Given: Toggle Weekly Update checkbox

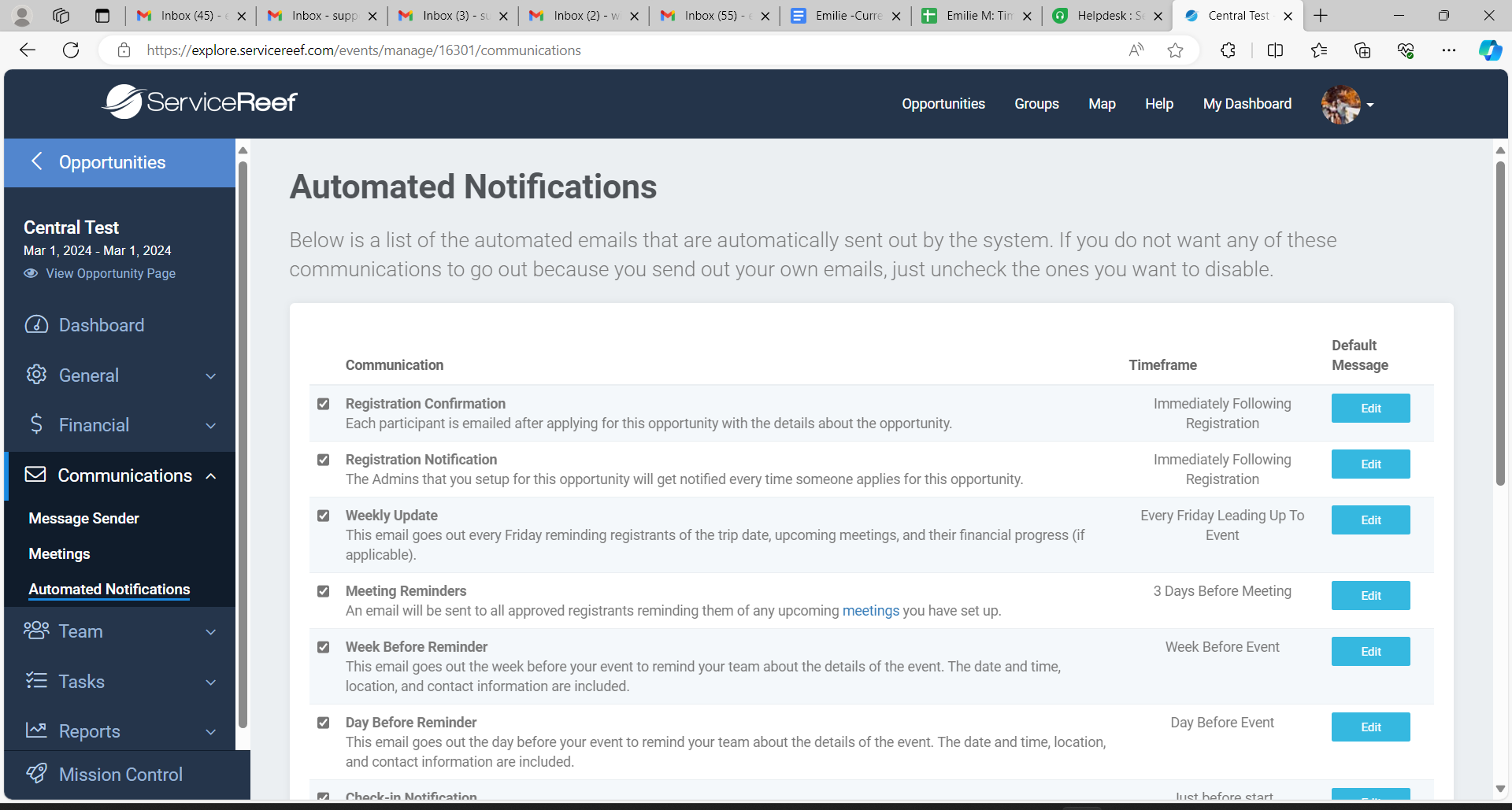Looking at the screenshot, I should click(x=323, y=516).
